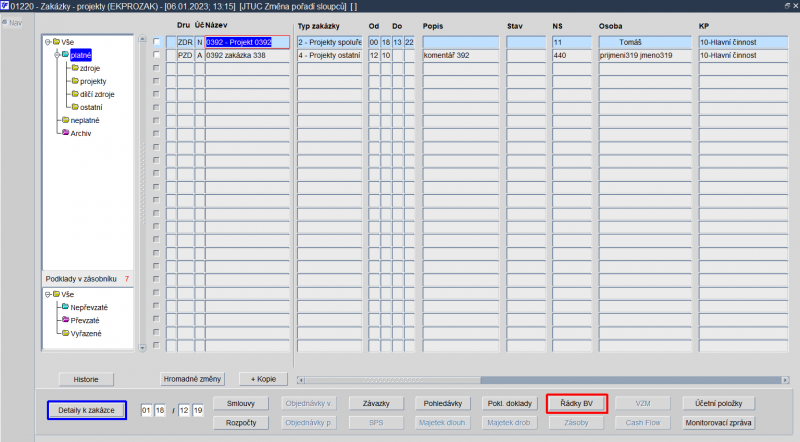800x442 pixels.
Task: Select the neplatné folder icon
Action: point(65,120)
